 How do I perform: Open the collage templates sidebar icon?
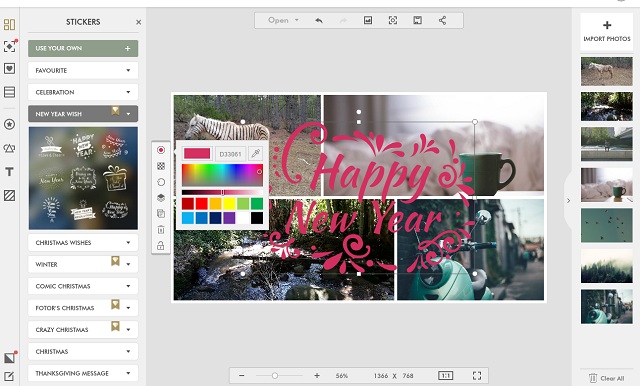point(9,24)
